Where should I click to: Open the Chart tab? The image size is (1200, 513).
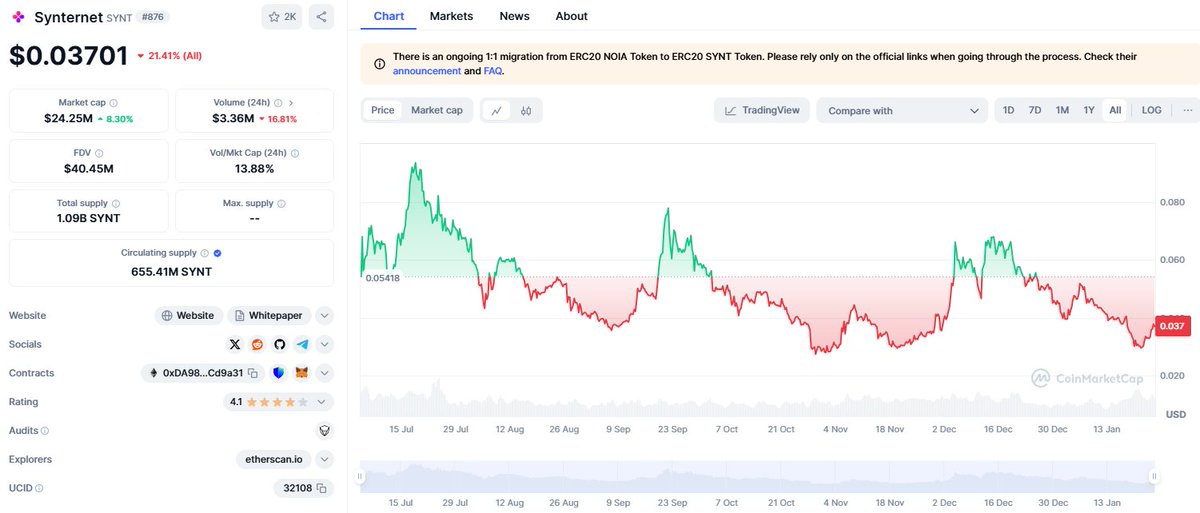pos(388,16)
